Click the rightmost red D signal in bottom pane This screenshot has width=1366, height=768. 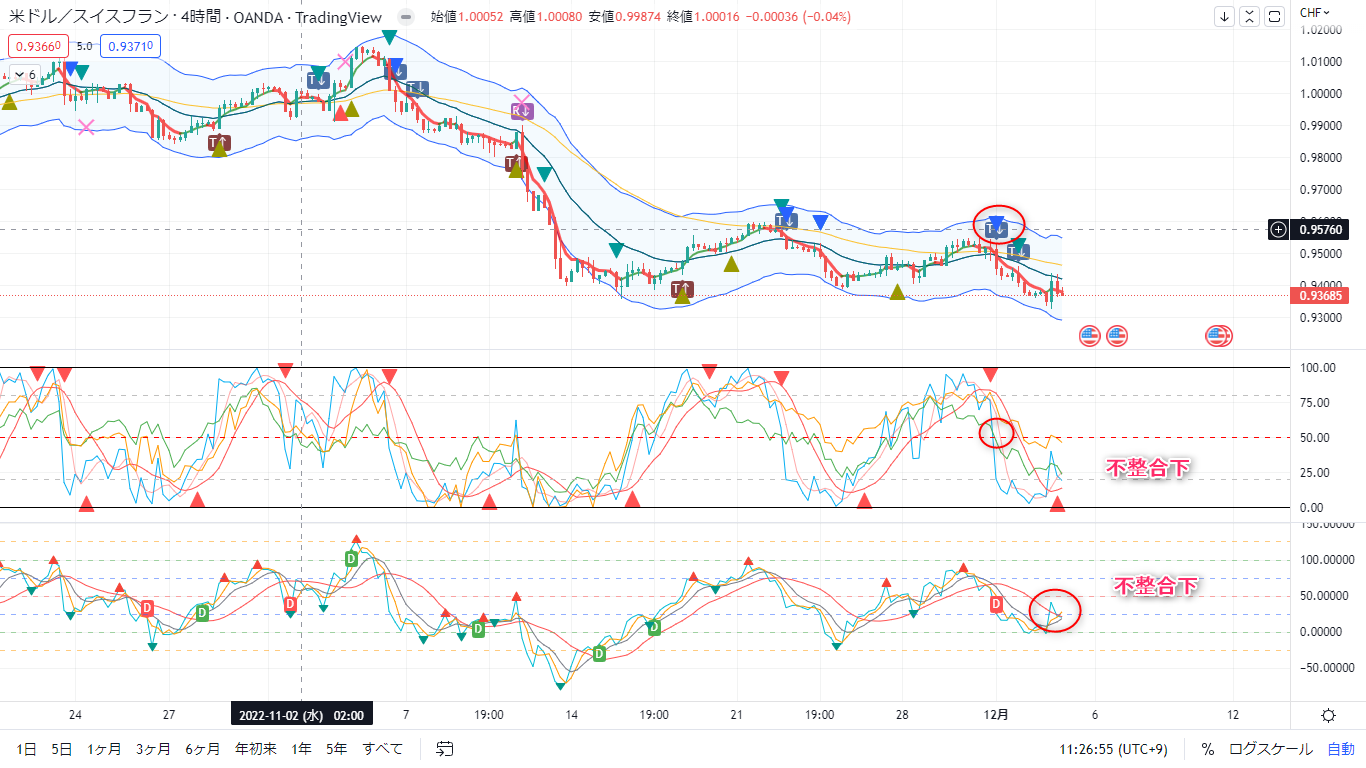coord(996,604)
